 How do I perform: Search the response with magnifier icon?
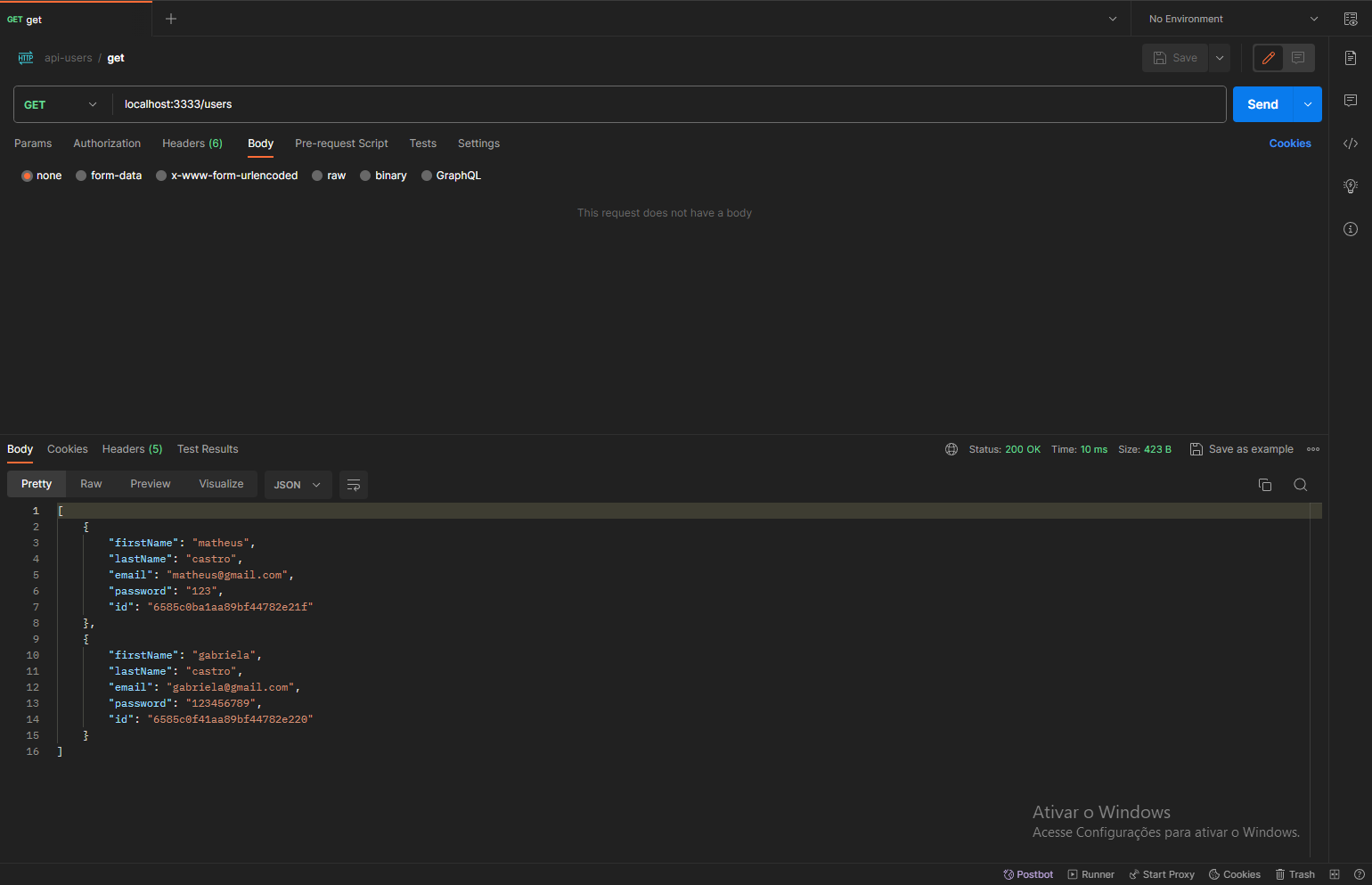1301,485
